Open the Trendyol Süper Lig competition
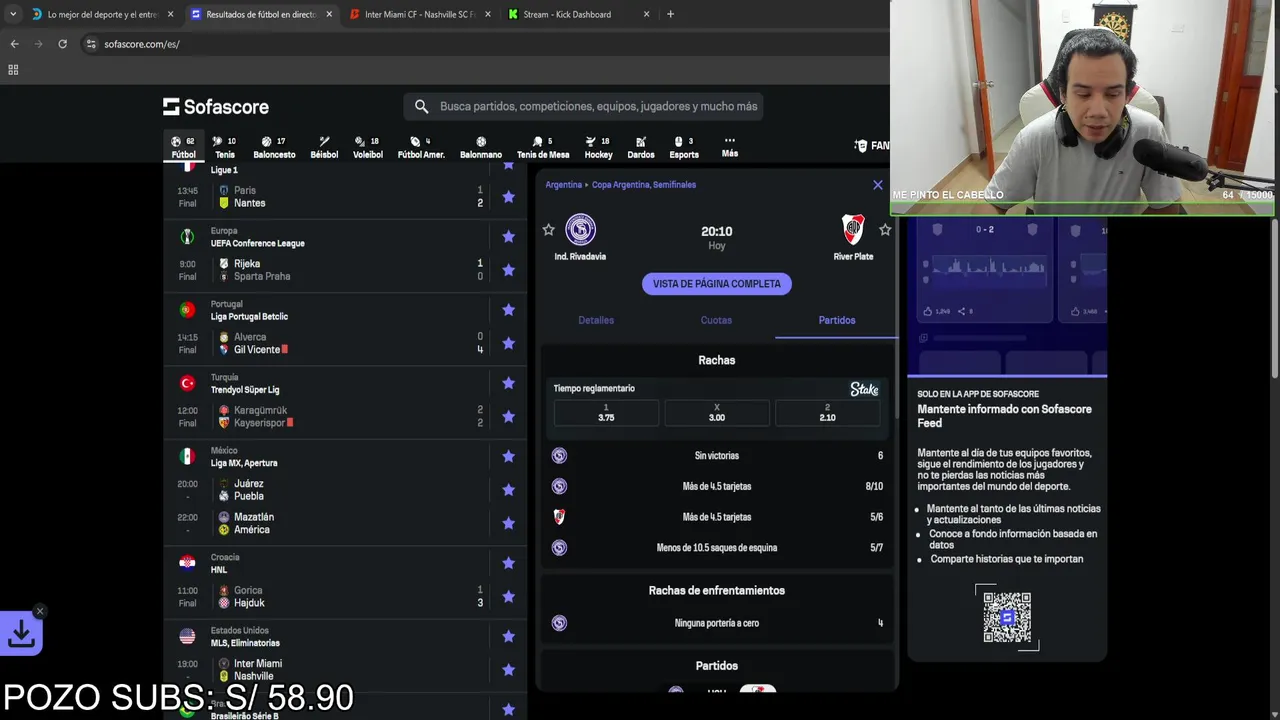Screen dimensions: 1280x720 coord(245,390)
